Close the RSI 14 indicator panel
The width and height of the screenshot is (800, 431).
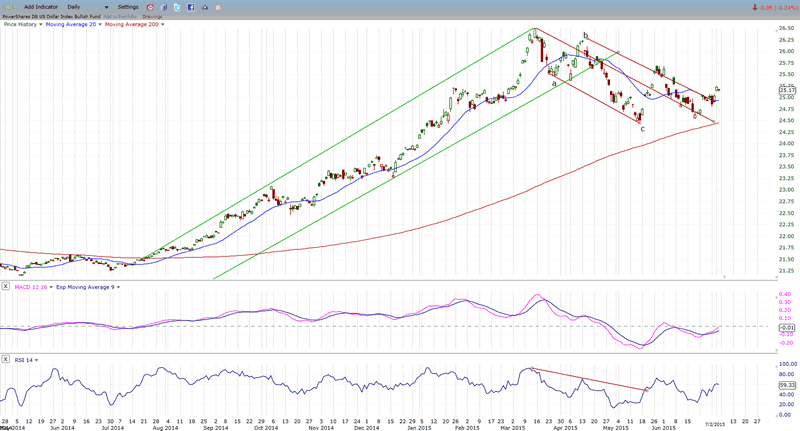6,358
